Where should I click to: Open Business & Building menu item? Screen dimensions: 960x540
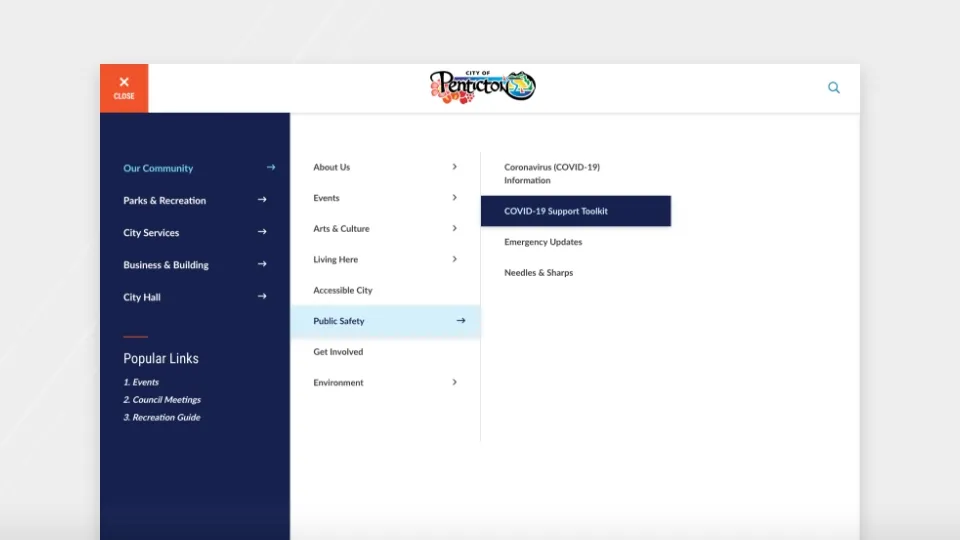[165, 265]
